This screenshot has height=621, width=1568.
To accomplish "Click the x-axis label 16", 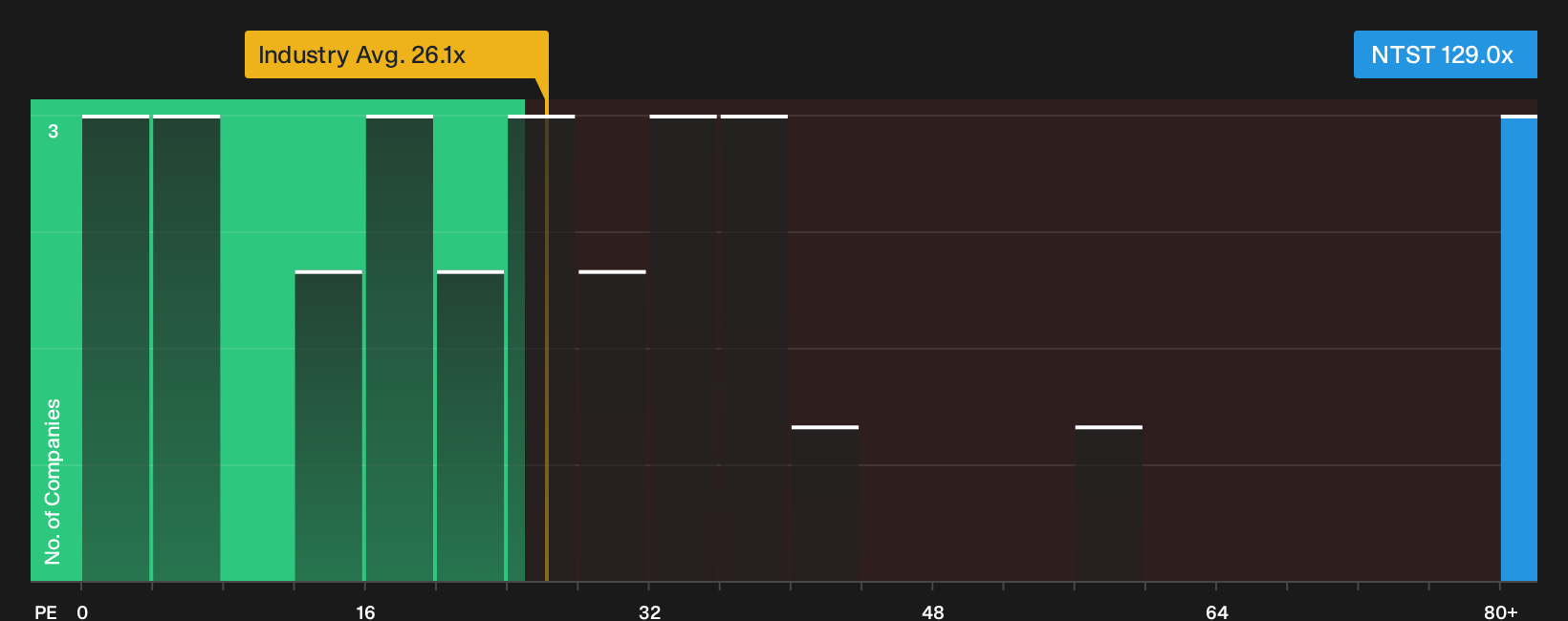I will pyautogui.click(x=365, y=612).
